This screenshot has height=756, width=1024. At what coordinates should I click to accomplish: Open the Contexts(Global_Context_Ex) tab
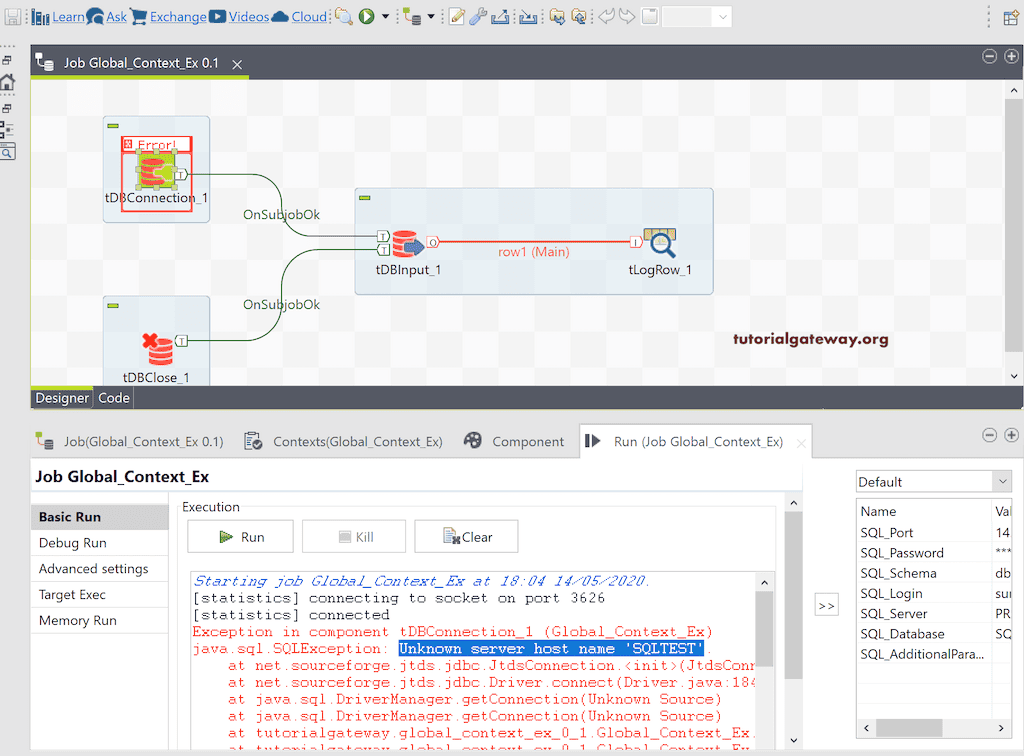345,441
